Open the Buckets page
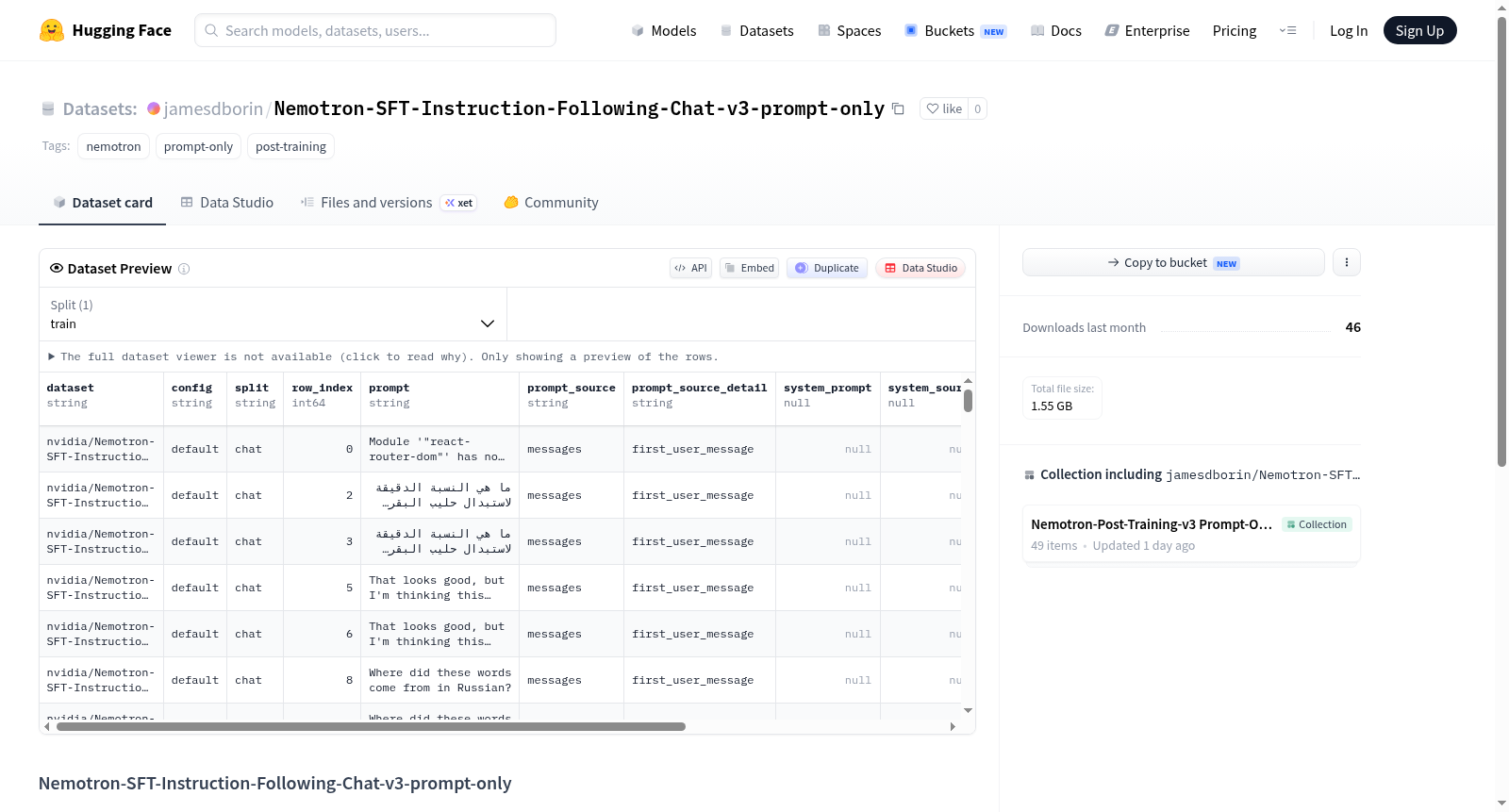This screenshot has width=1509, height=812. click(x=955, y=30)
